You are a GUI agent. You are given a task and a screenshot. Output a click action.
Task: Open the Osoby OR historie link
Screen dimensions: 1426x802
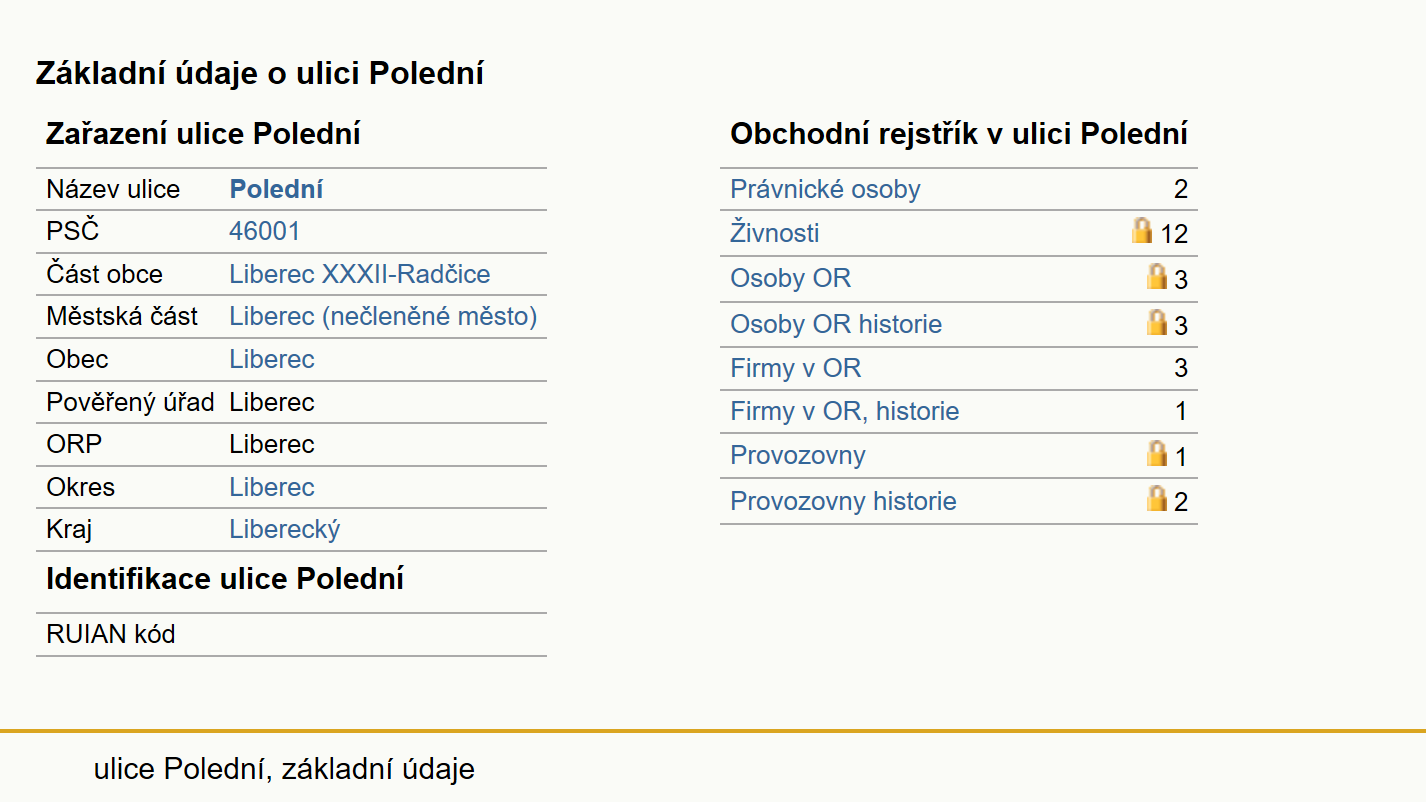[x=836, y=324]
